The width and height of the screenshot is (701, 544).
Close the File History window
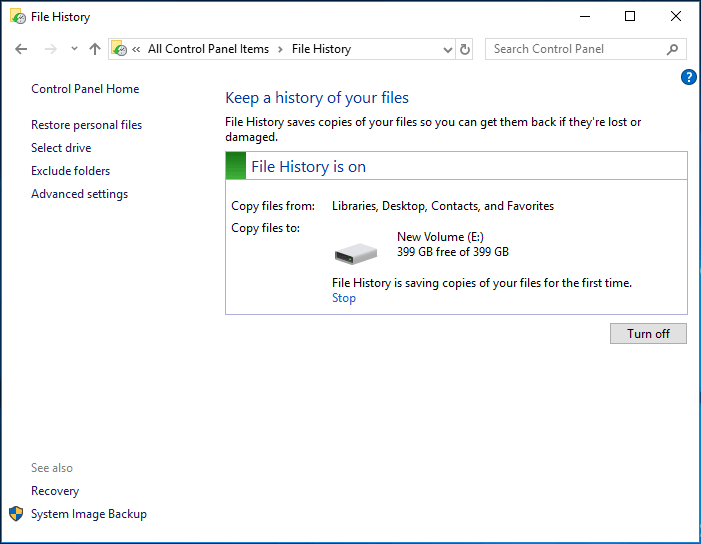click(676, 17)
